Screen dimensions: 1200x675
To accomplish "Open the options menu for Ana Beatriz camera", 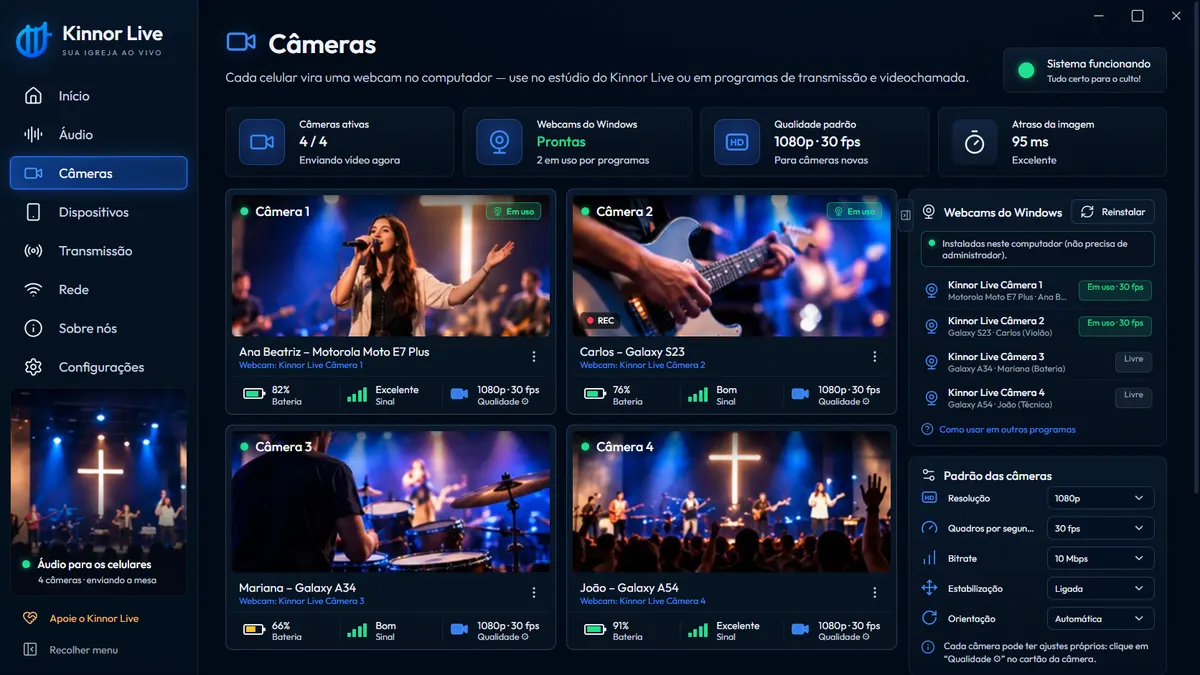I will click(x=534, y=357).
